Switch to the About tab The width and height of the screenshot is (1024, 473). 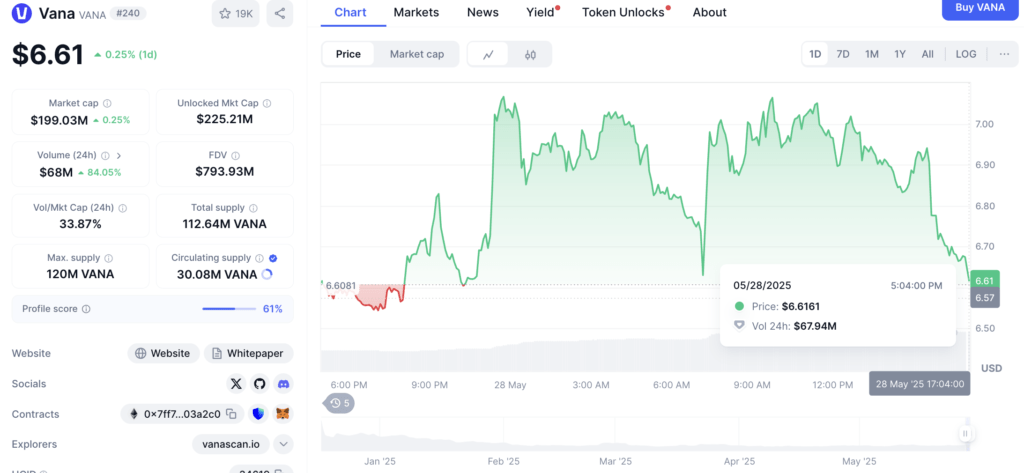709,12
